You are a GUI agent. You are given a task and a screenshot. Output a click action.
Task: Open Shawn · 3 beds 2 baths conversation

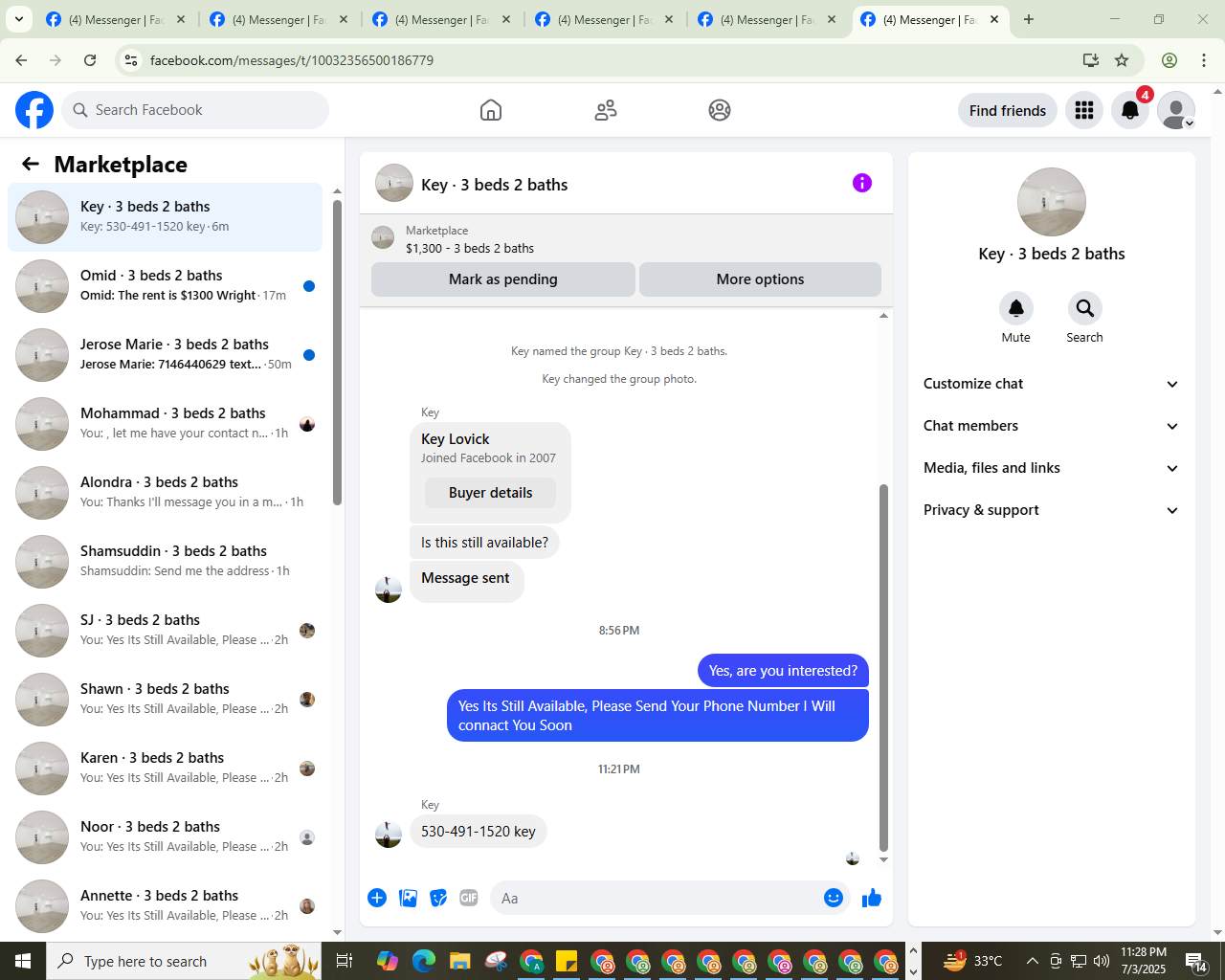tap(166, 700)
